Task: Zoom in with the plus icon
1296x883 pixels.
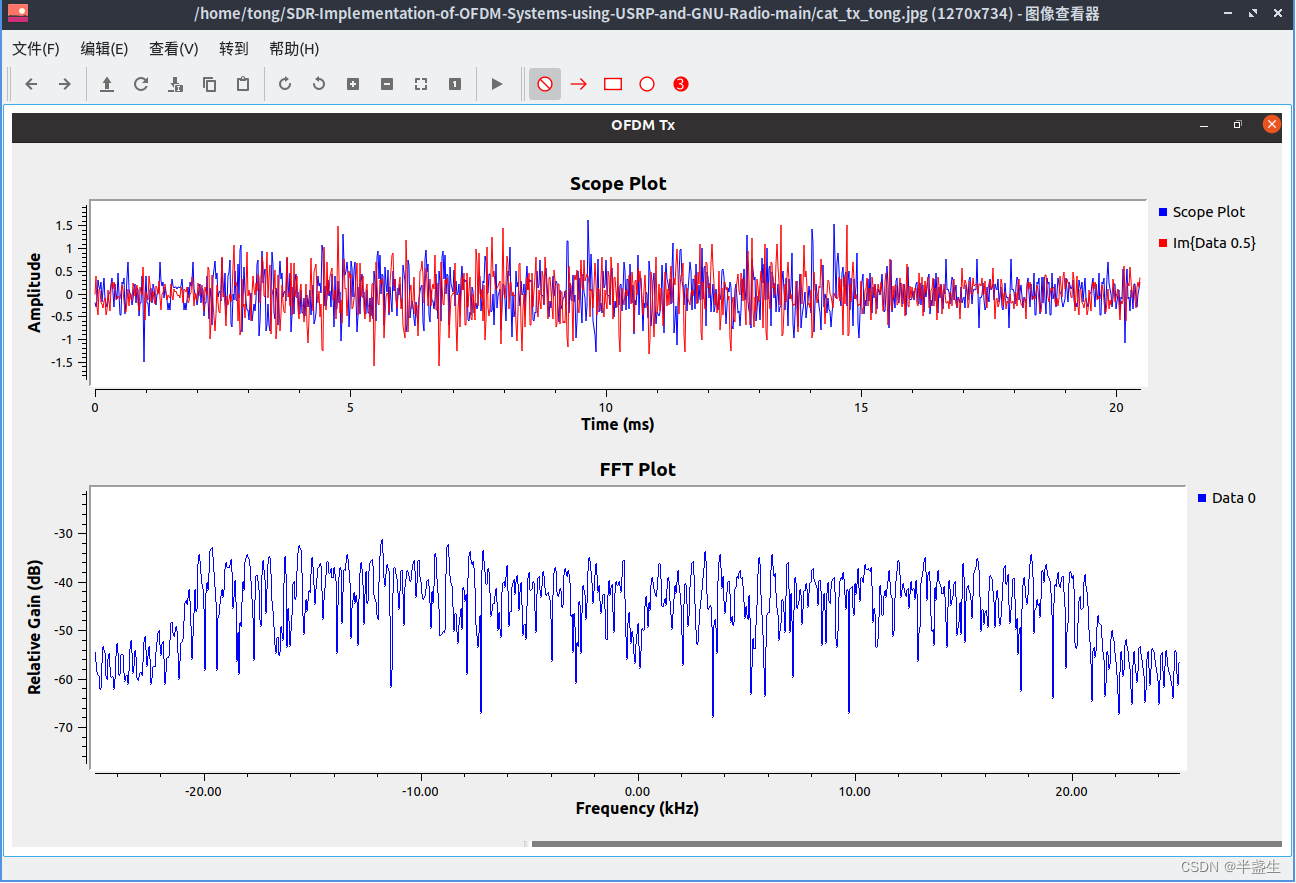Action: 353,84
